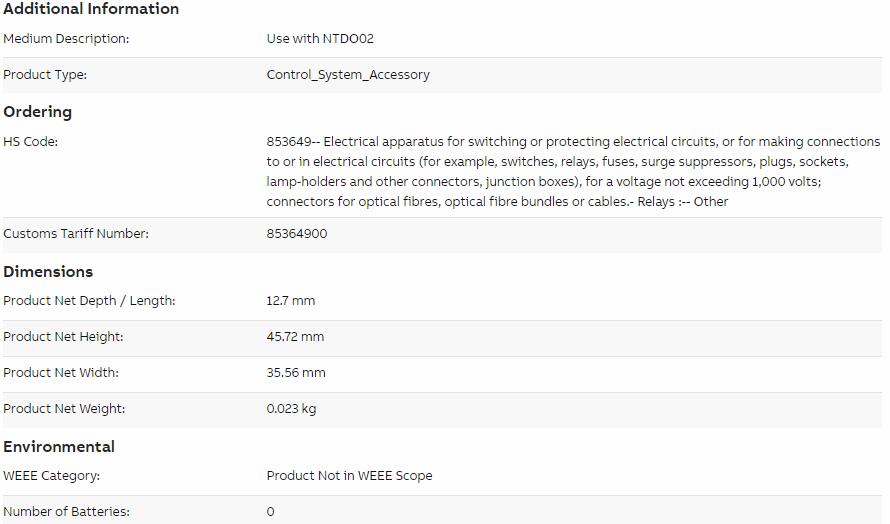This screenshot has width=890, height=524.
Task: Click the Medium Description label
Action: pyautogui.click(x=66, y=39)
